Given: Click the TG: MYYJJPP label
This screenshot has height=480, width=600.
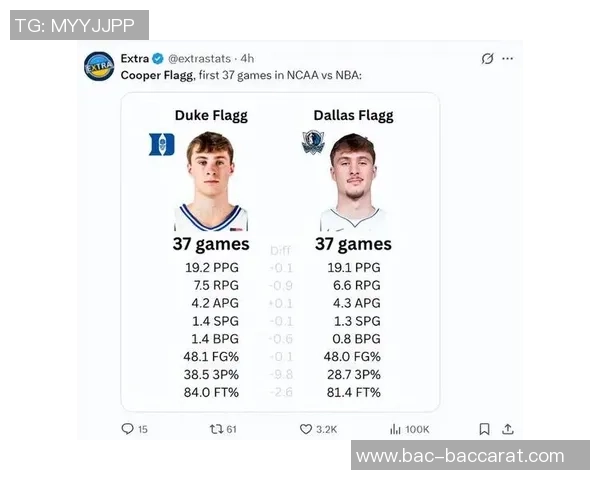Looking at the screenshot, I should pyautogui.click(x=79, y=25).
